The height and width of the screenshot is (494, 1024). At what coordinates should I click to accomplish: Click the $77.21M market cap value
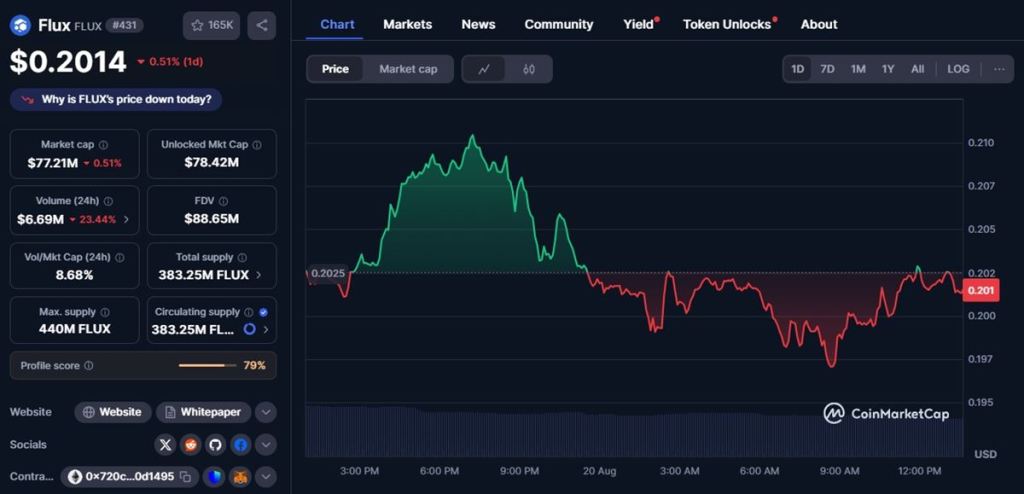[52, 163]
